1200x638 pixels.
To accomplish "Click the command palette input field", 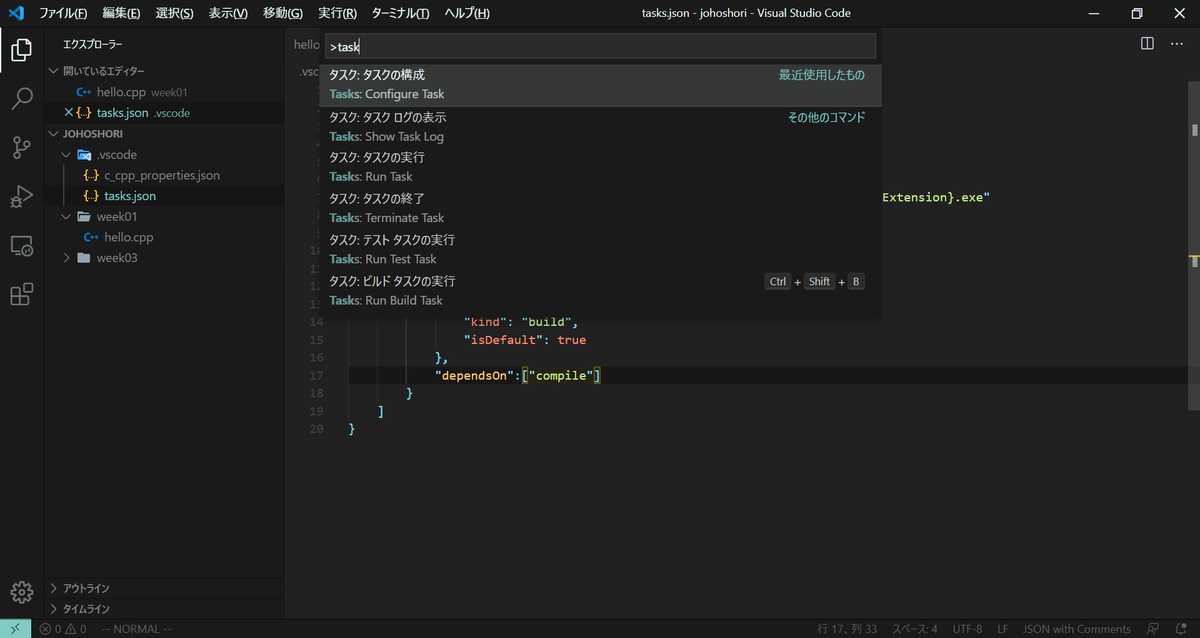I will [x=600, y=47].
